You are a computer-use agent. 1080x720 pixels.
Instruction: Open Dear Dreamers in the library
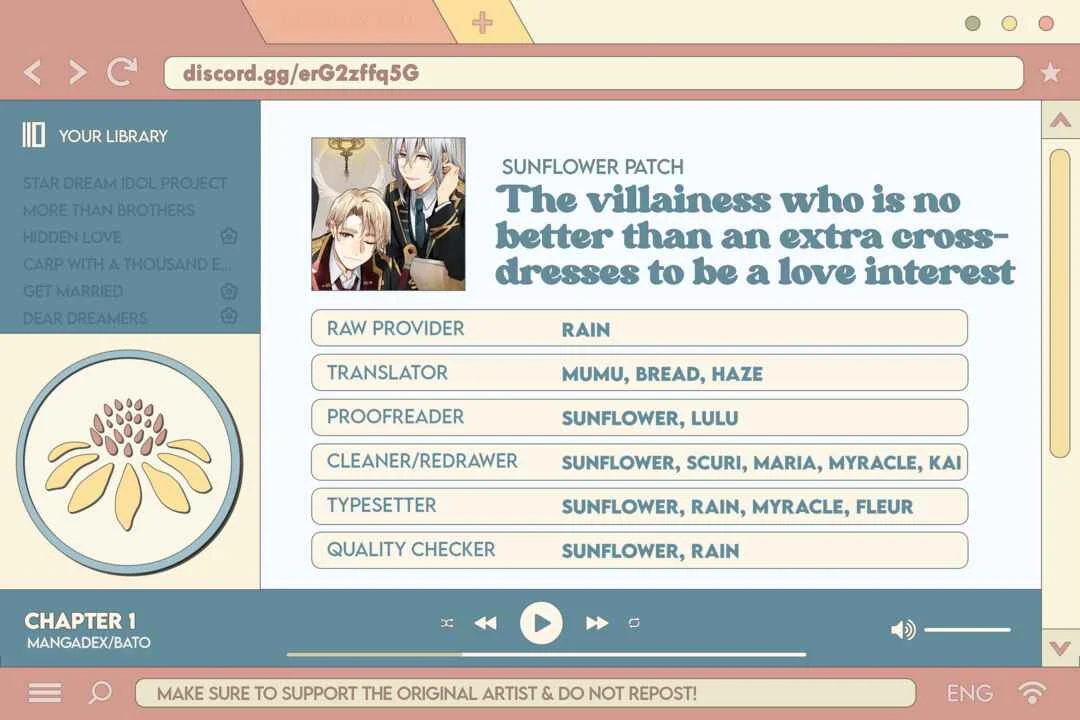coord(85,318)
